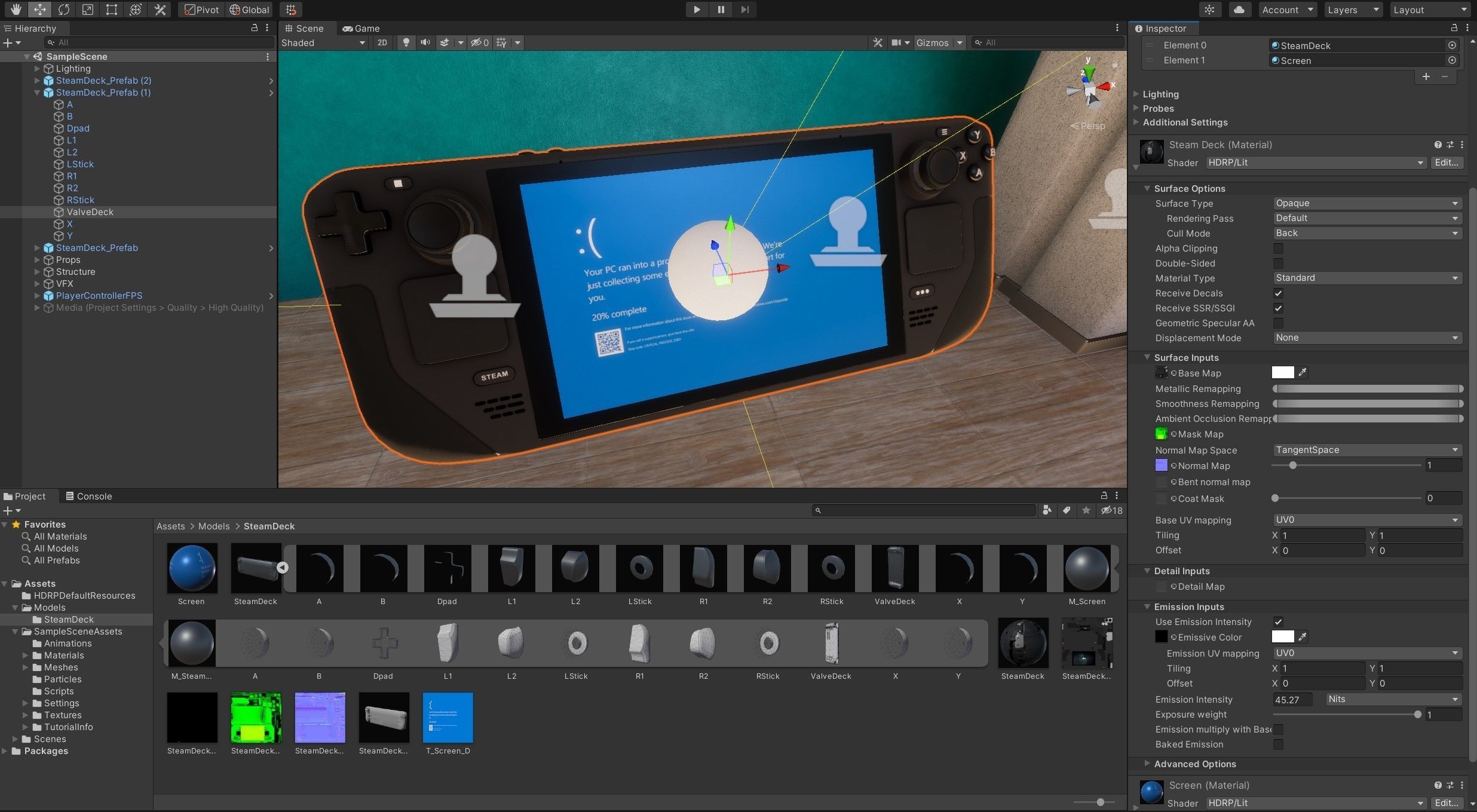Select the combined Transform tool
The image size is (1477, 812).
[x=136, y=10]
